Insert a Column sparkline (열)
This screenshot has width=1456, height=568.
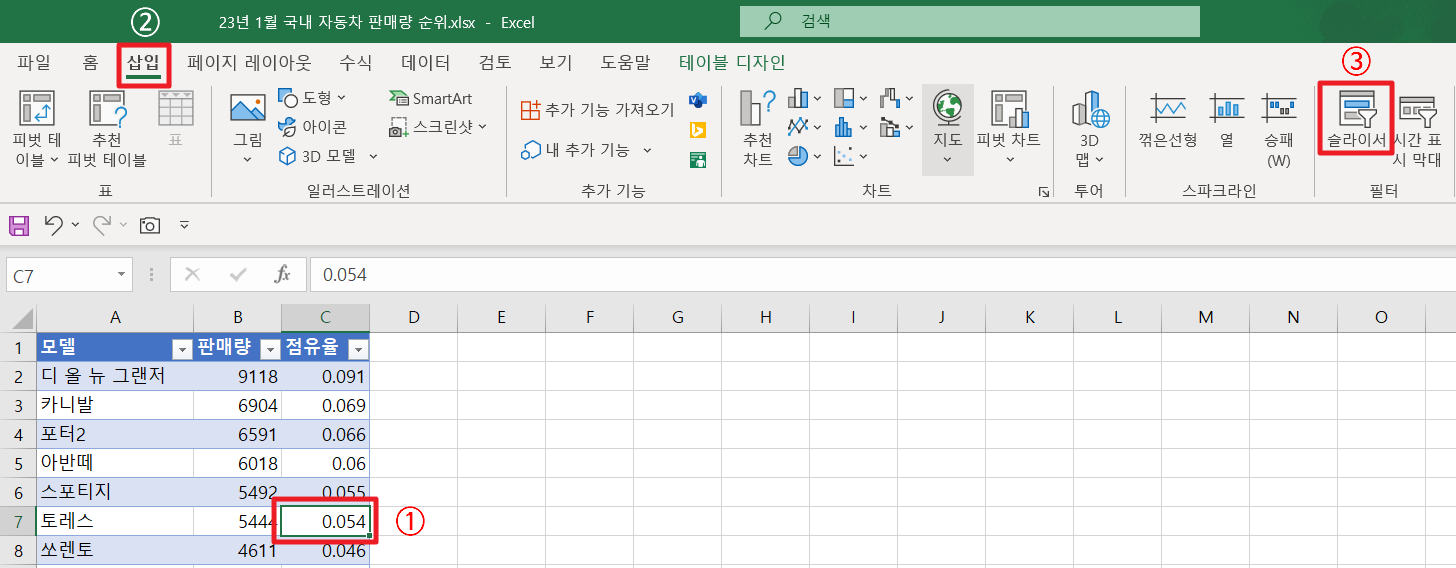tap(1226, 120)
